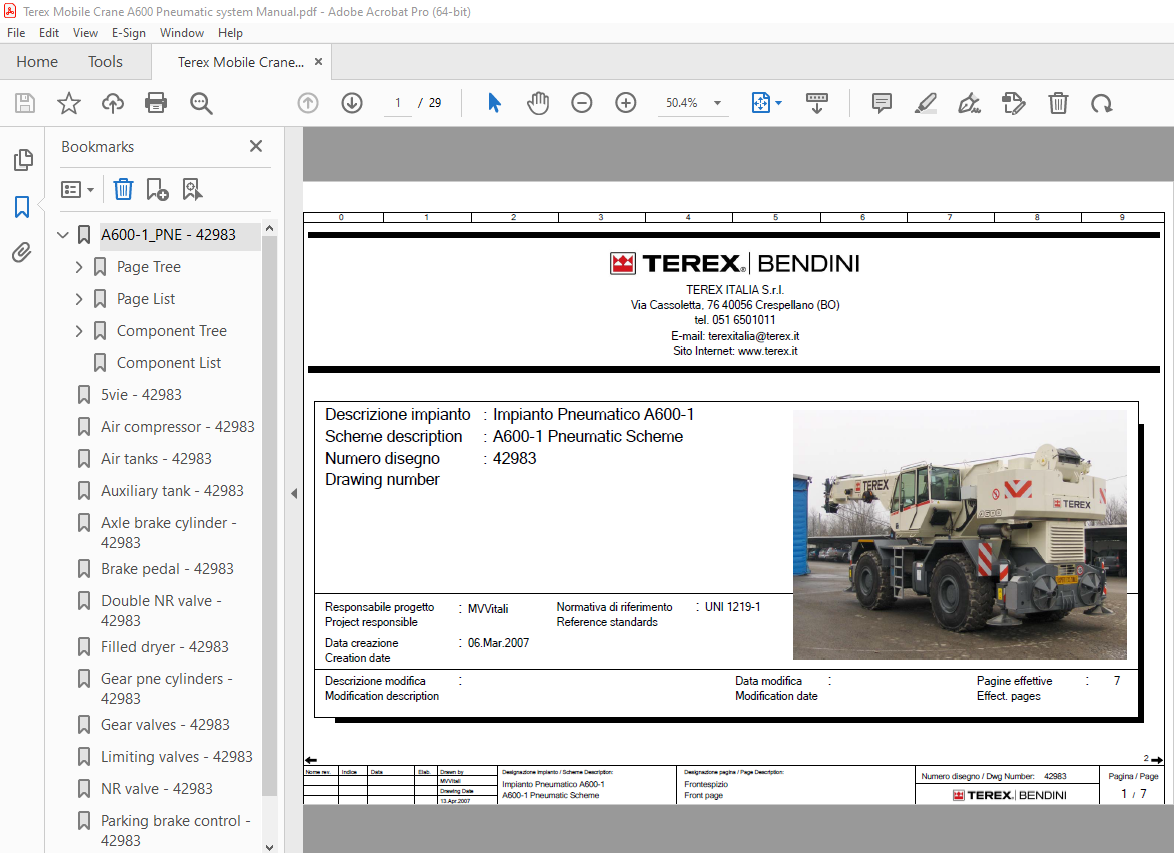Click the Save file icon
The image size is (1174, 853).
click(25, 103)
